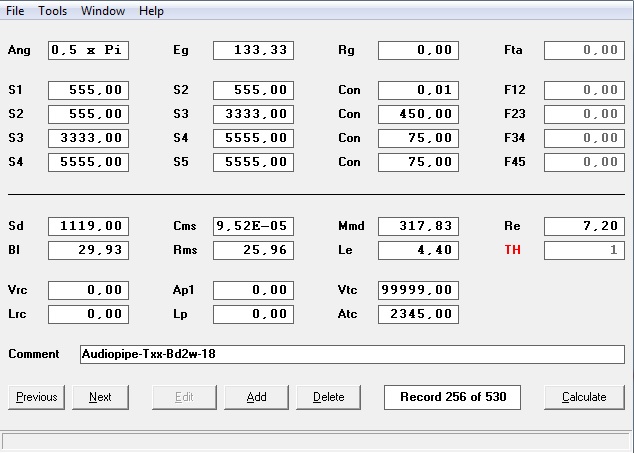The width and height of the screenshot is (634, 453).
Task: Select the F12 value box
Action: (584, 90)
